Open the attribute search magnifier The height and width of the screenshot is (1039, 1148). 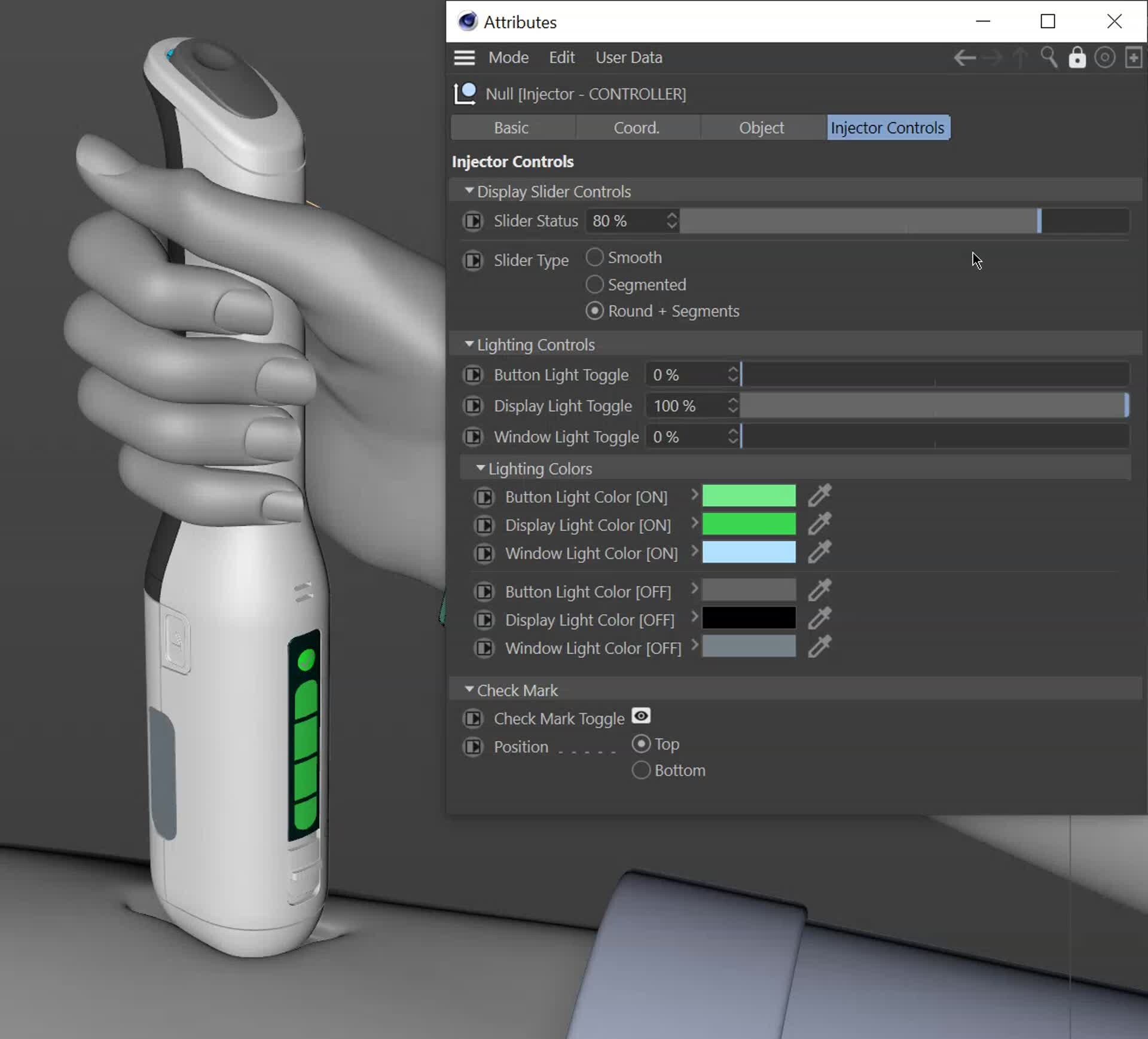(1049, 57)
